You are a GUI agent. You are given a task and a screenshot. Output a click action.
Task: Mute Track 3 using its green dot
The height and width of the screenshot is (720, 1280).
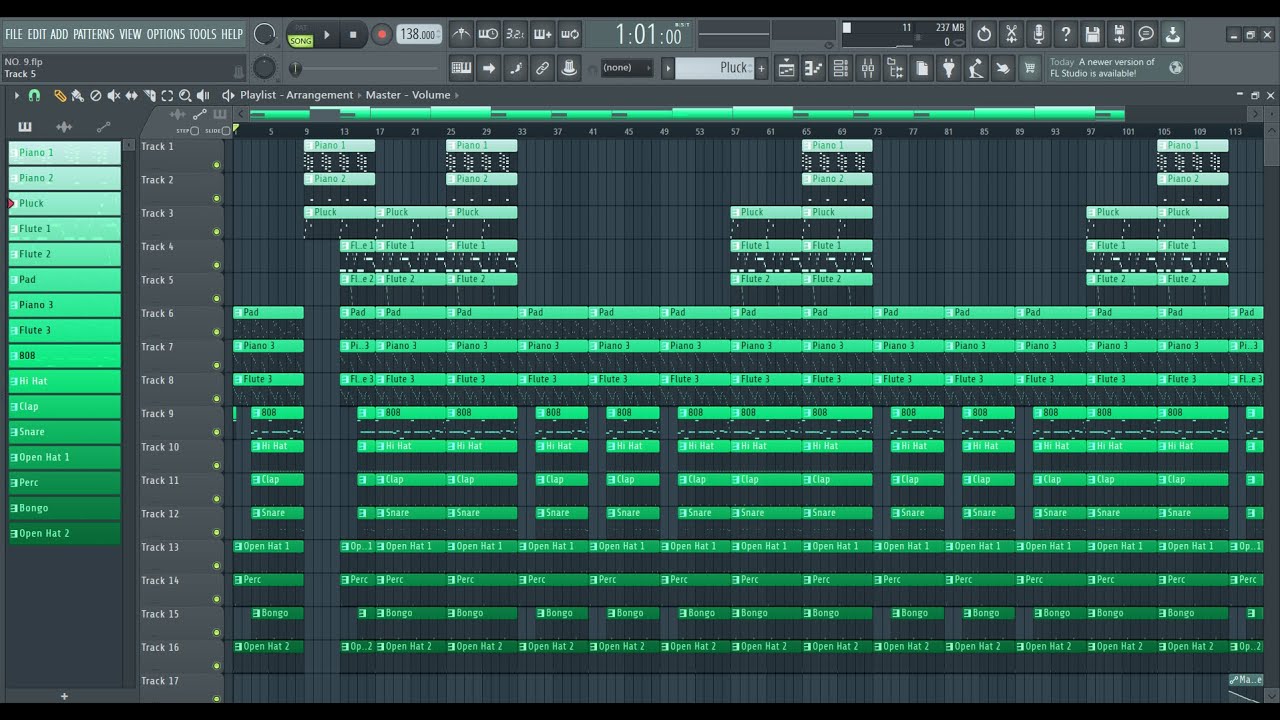pyautogui.click(x=216, y=232)
